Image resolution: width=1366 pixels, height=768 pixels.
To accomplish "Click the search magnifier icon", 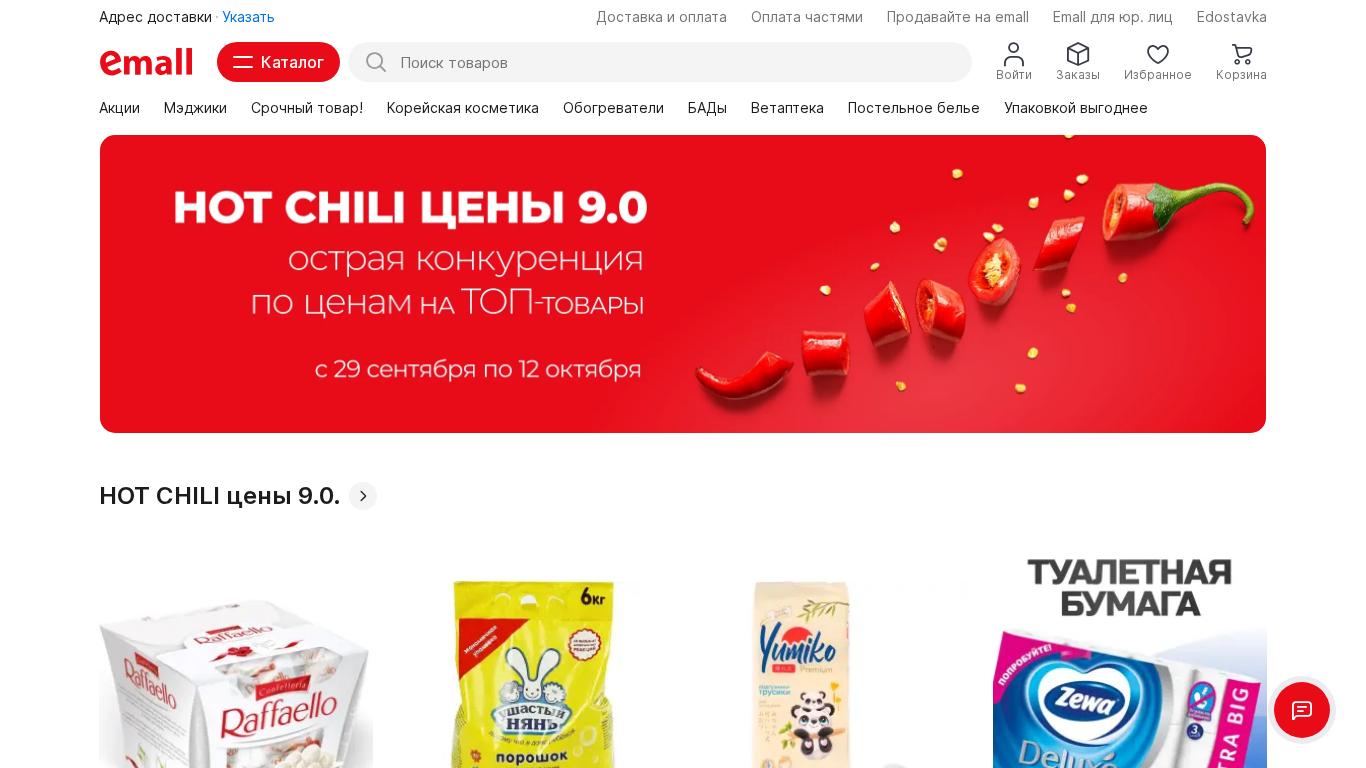I will coord(376,62).
